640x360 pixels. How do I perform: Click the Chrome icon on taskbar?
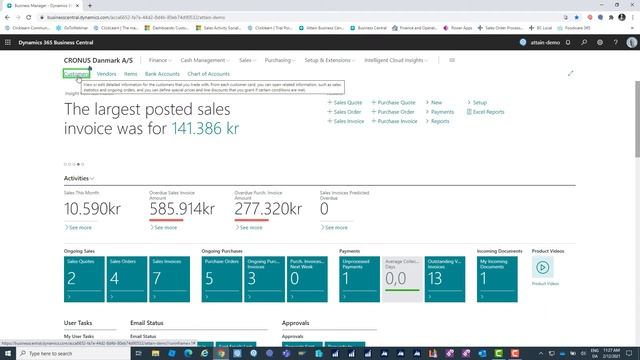coord(221,353)
